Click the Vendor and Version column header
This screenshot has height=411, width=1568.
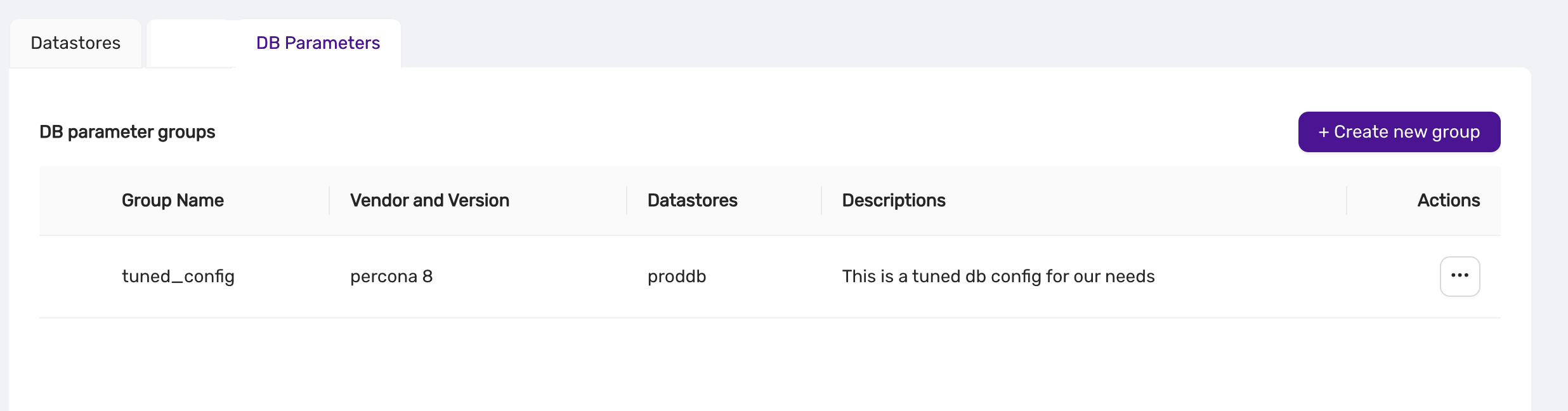pyautogui.click(x=429, y=200)
